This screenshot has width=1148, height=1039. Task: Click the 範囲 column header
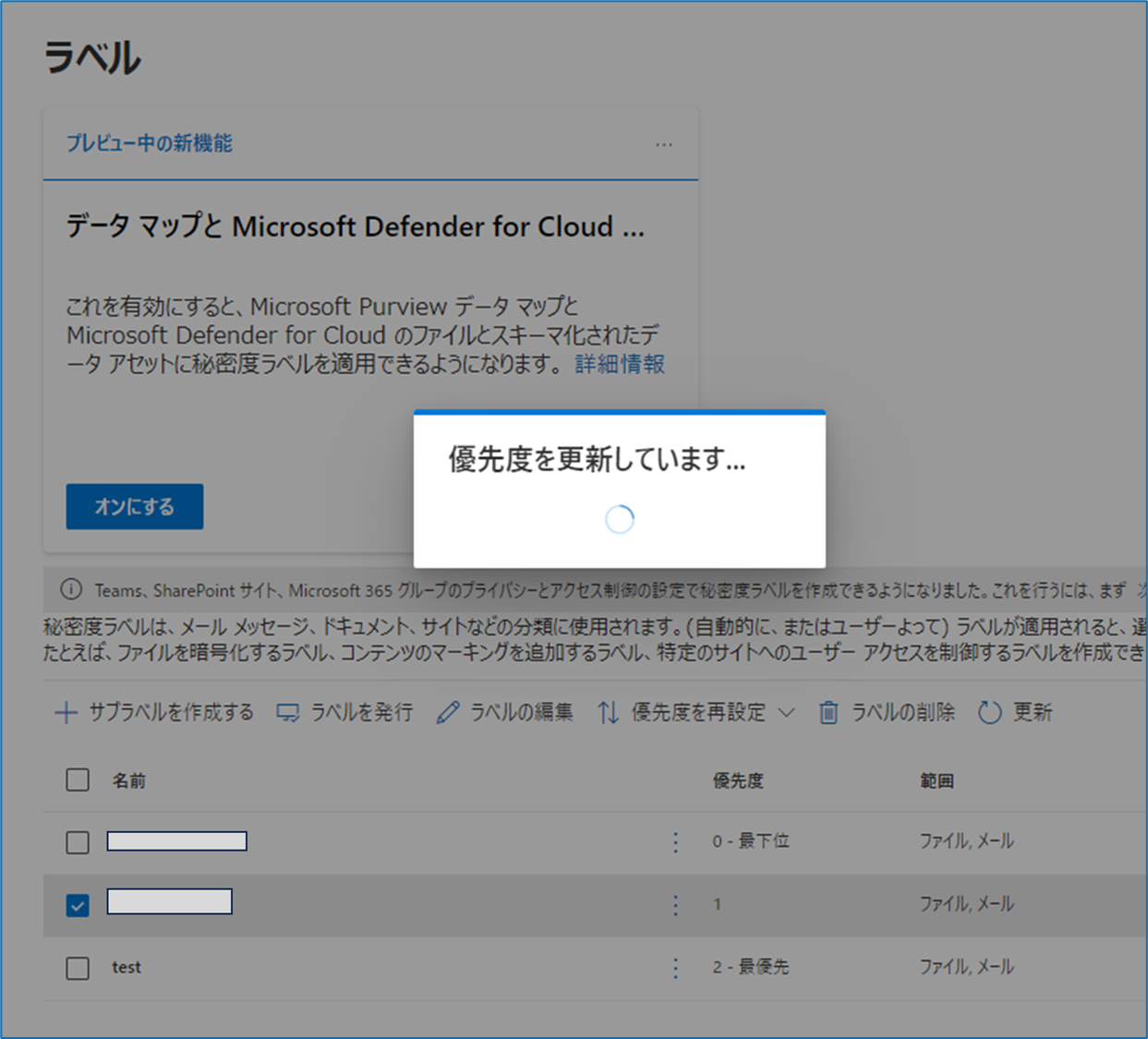[937, 781]
